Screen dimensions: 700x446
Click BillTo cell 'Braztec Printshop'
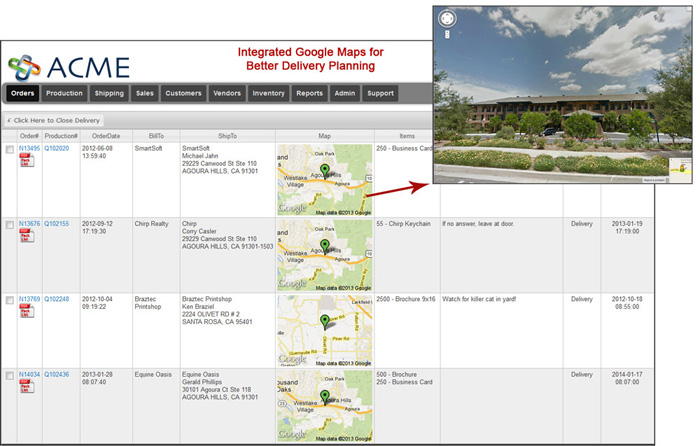tap(148, 303)
